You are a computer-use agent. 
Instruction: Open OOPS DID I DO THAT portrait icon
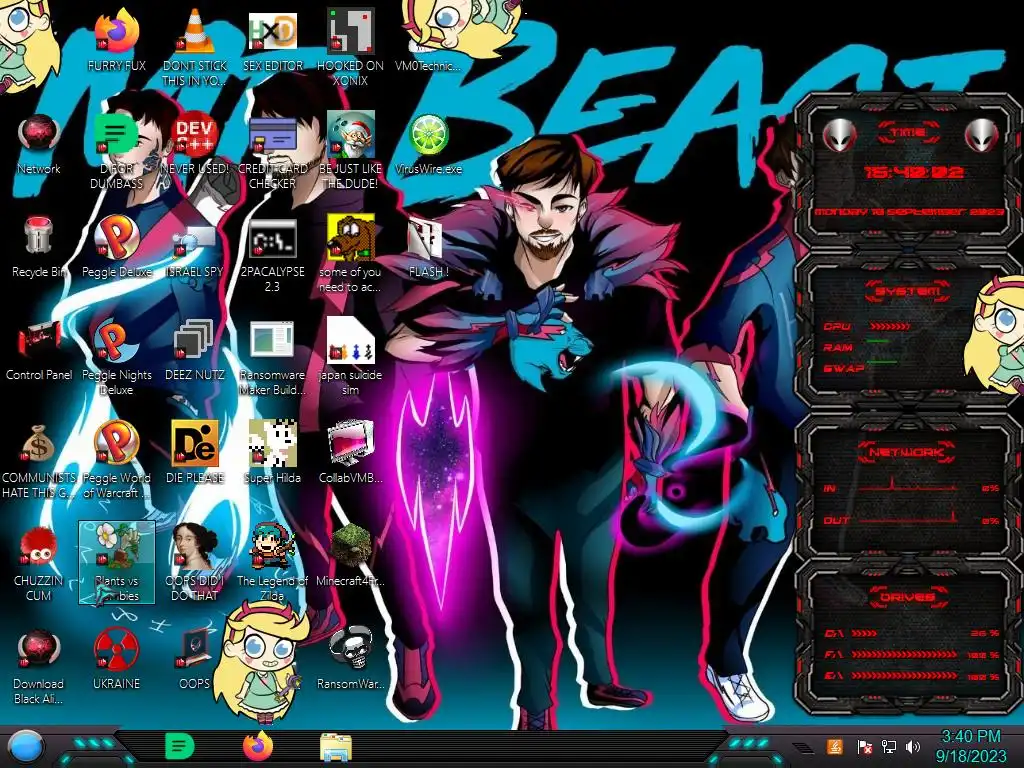tap(195, 547)
